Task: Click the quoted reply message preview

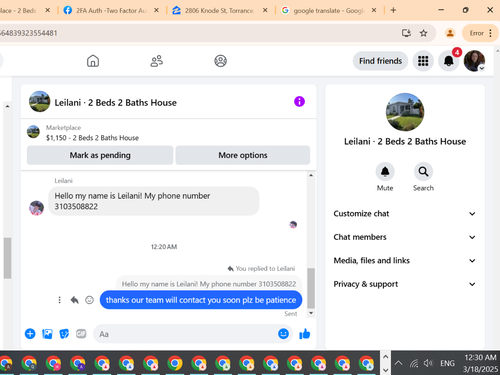Action: coord(209,284)
